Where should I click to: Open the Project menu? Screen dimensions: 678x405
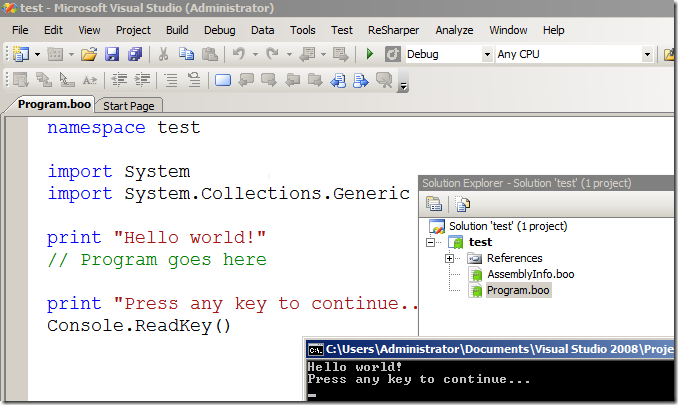coord(133,30)
